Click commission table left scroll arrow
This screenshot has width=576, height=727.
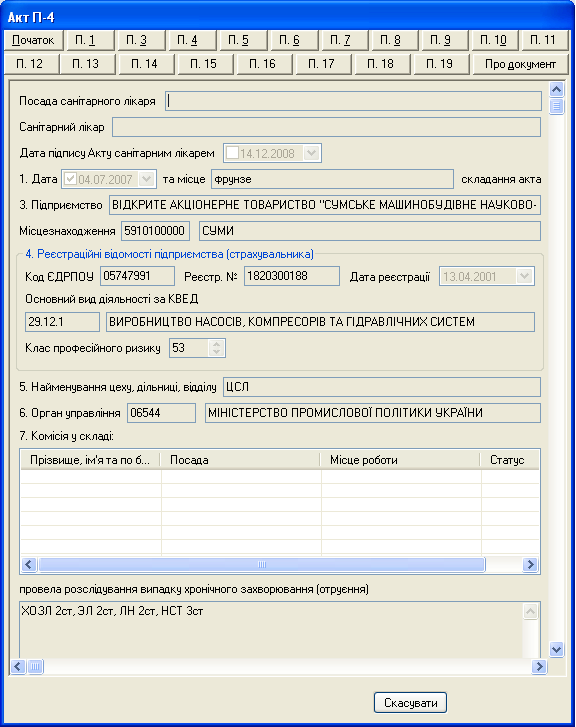pyautogui.click(x=29, y=564)
